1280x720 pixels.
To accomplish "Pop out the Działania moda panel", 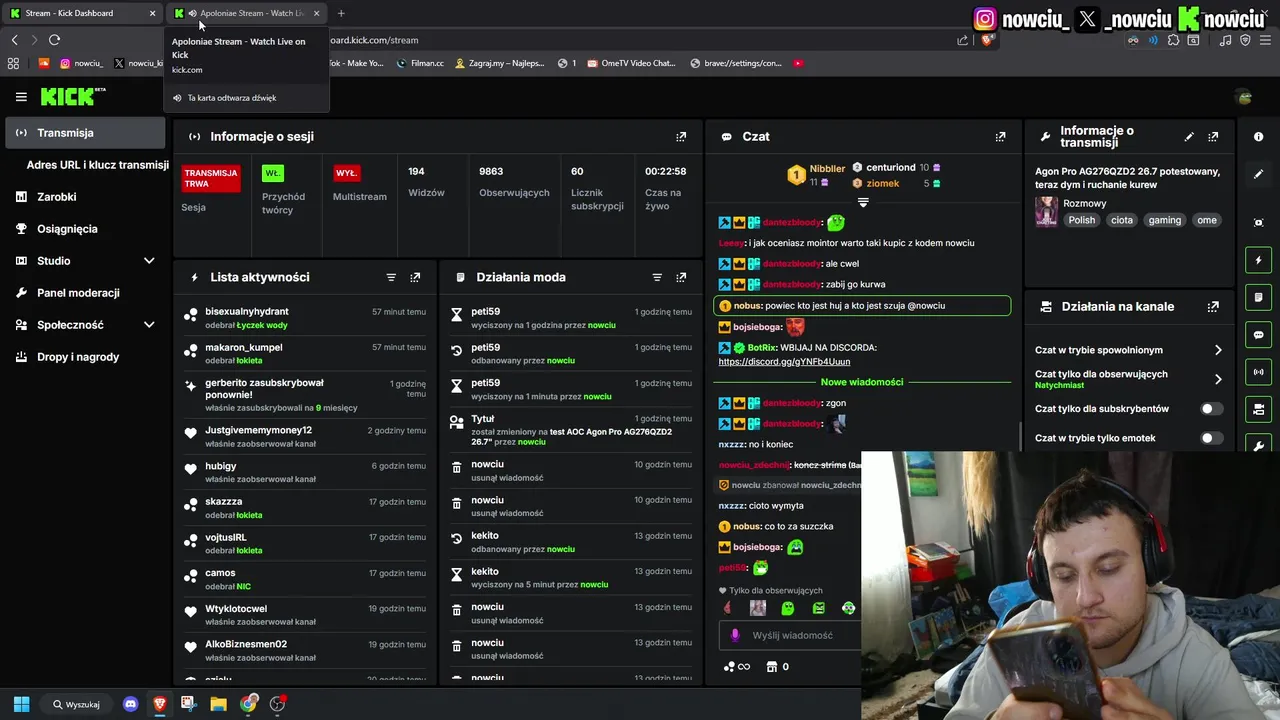I will [681, 277].
